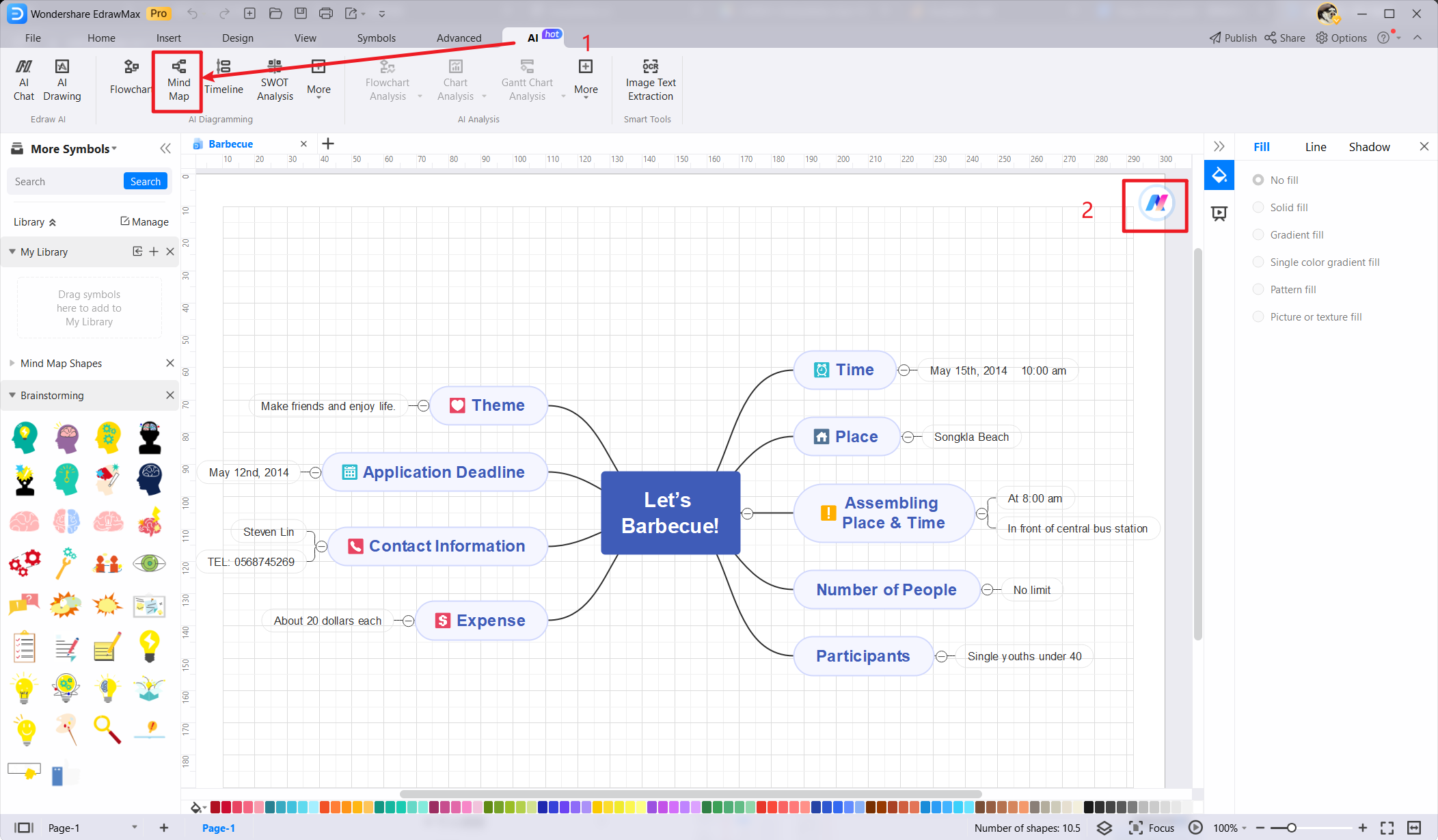Click the floating Edraw AI assistant icon

tap(1156, 204)
